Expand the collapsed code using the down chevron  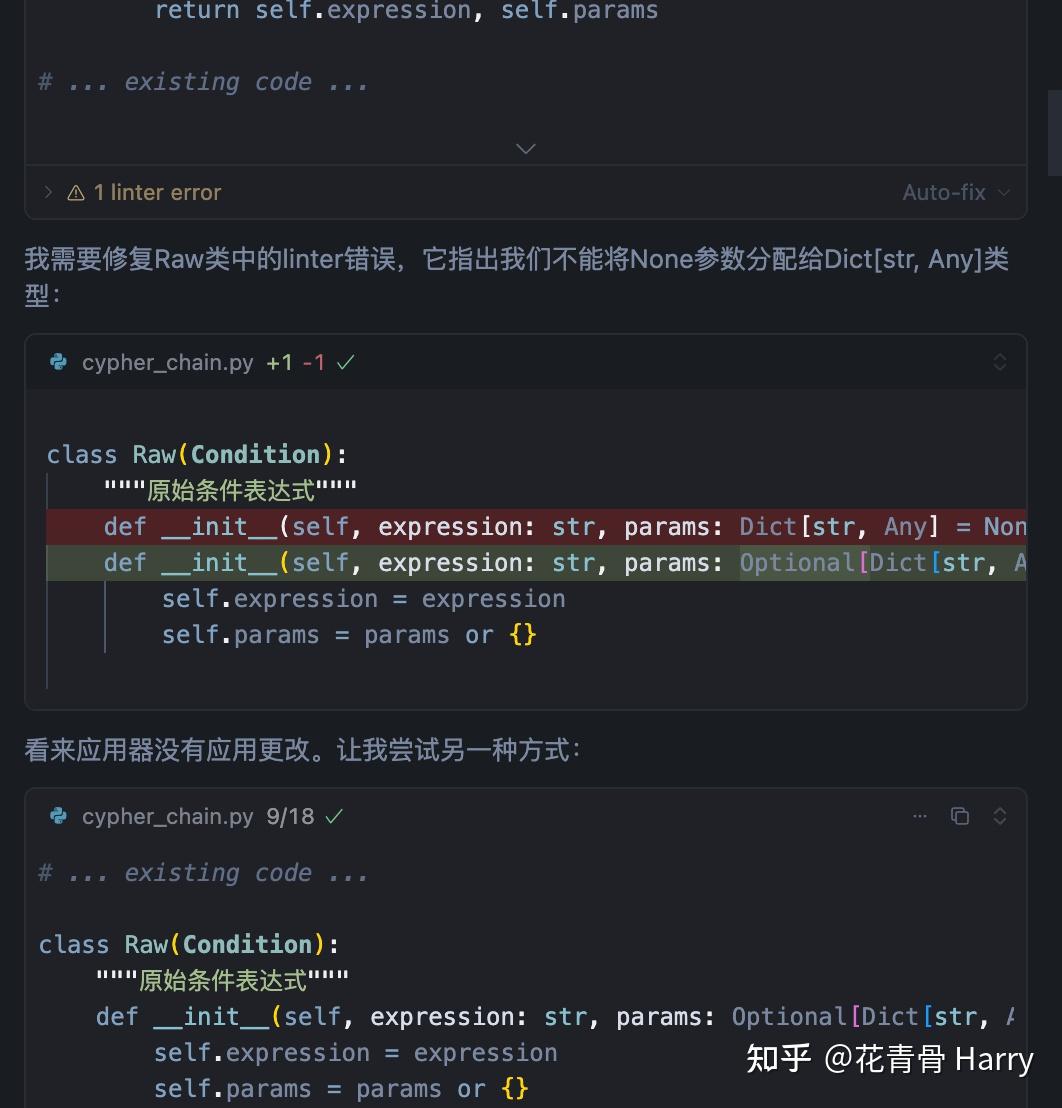click(x=526, y=149)
